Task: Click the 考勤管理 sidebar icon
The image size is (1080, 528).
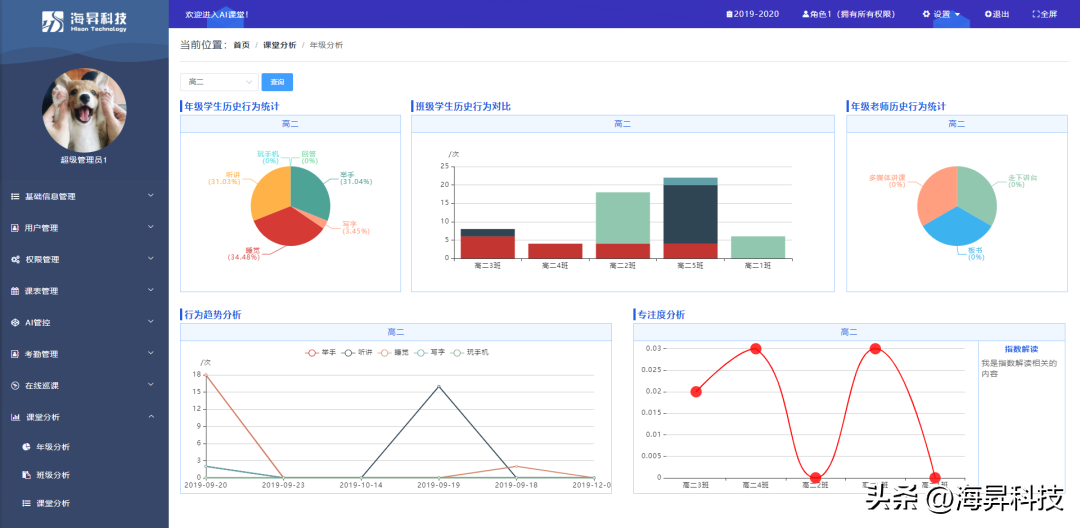Action: 15,355
